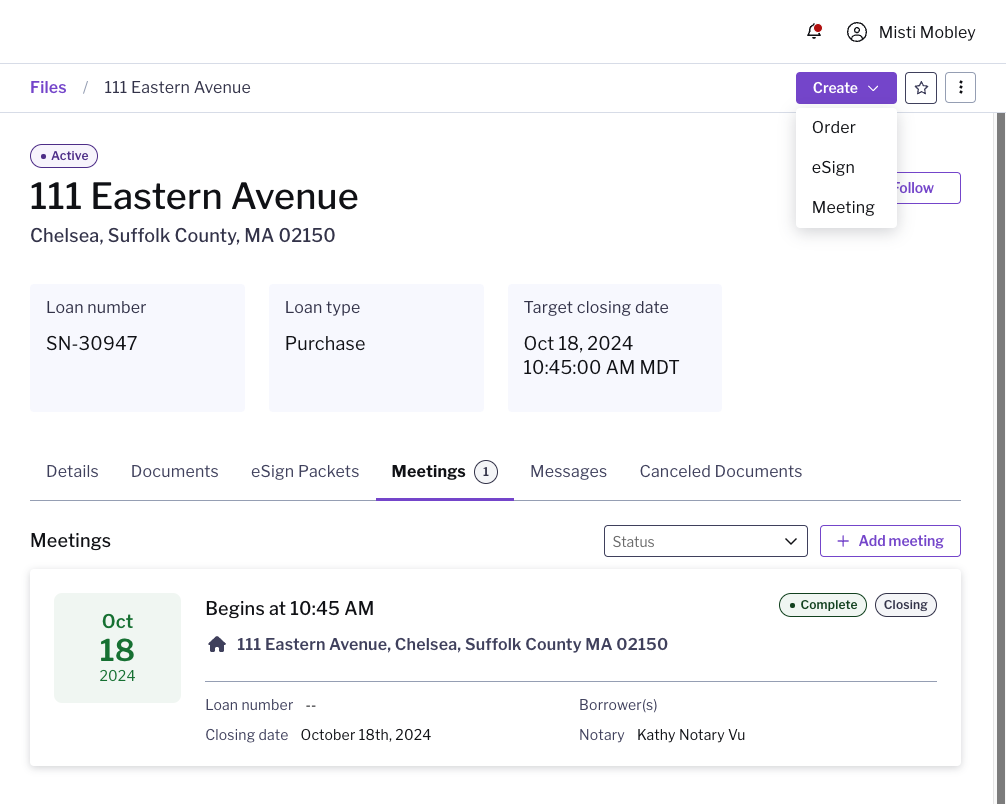The width and height of the screenshot is (1006, 804).
Task: Open the three-dot more options menu
Action: tap(960, 88)
